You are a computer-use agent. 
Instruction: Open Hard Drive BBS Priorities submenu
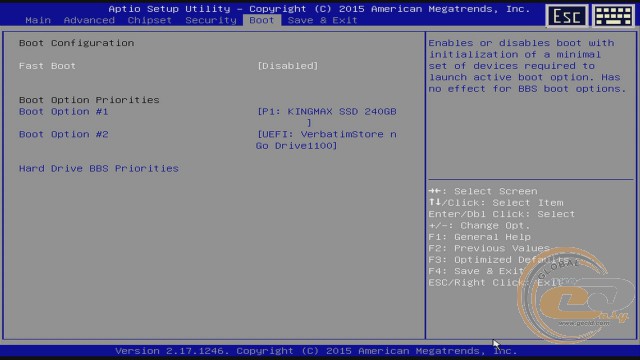pos(99,168)
